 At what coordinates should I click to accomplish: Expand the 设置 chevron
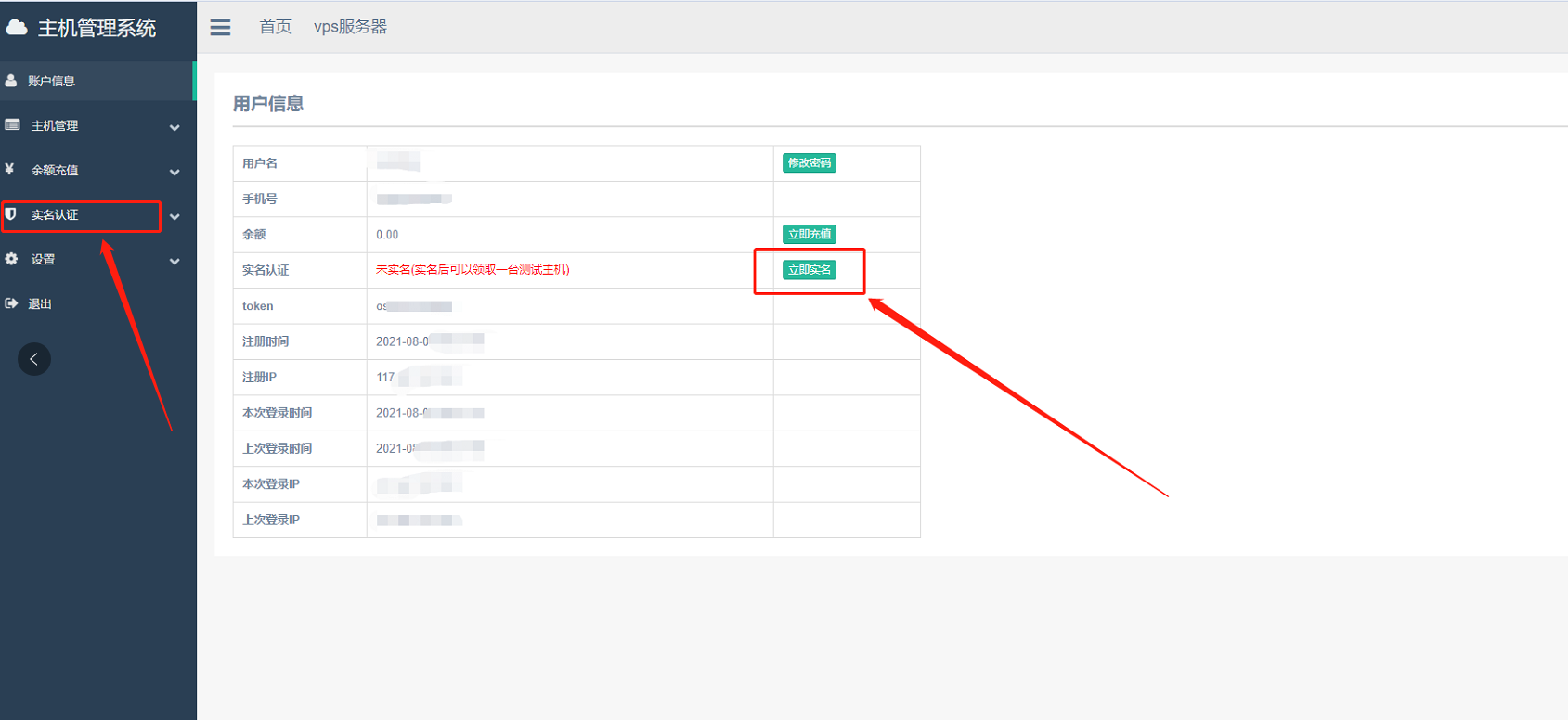tap(175, 261)
